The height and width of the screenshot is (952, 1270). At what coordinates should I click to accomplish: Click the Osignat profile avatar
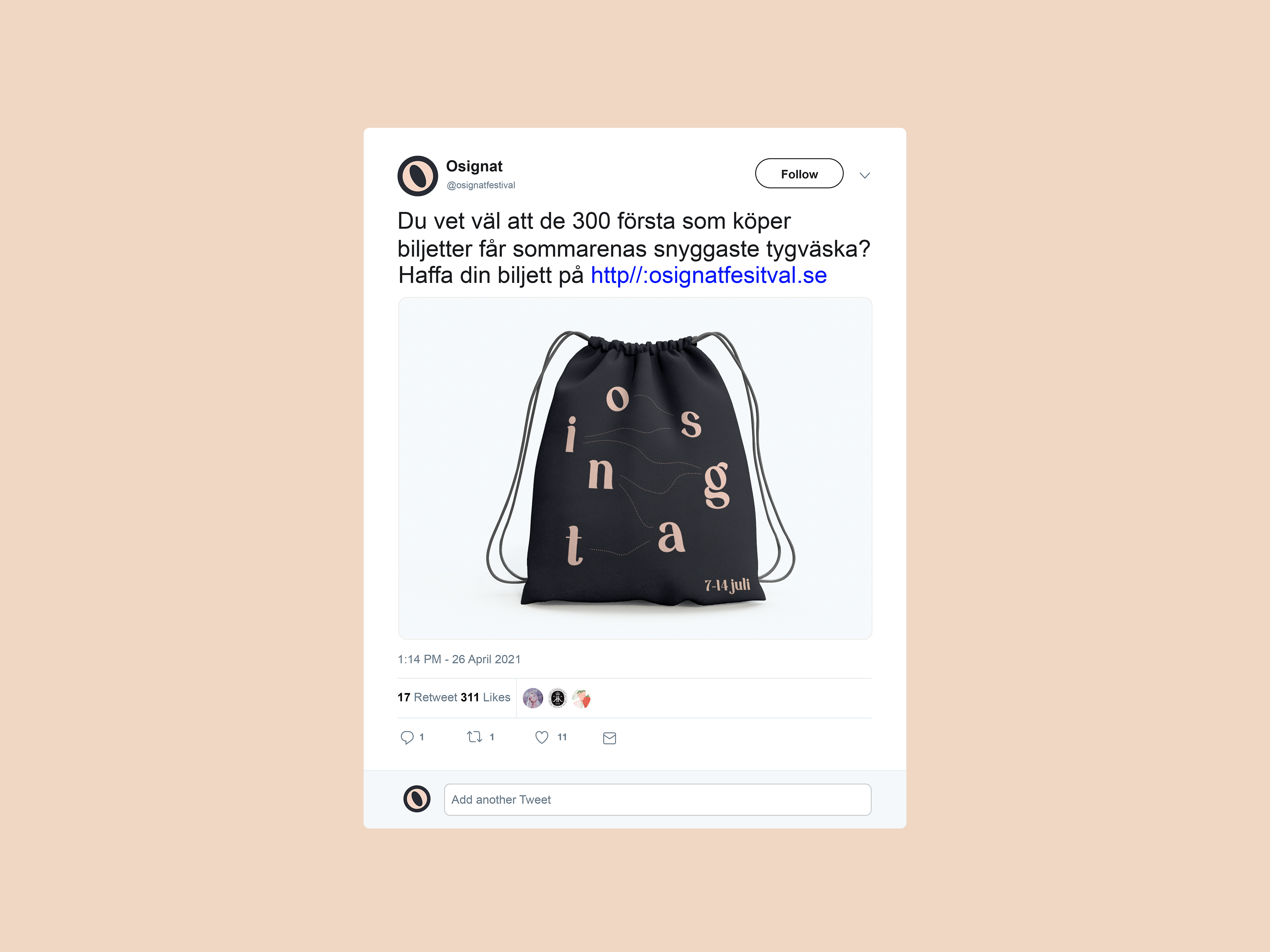(417, 176)
